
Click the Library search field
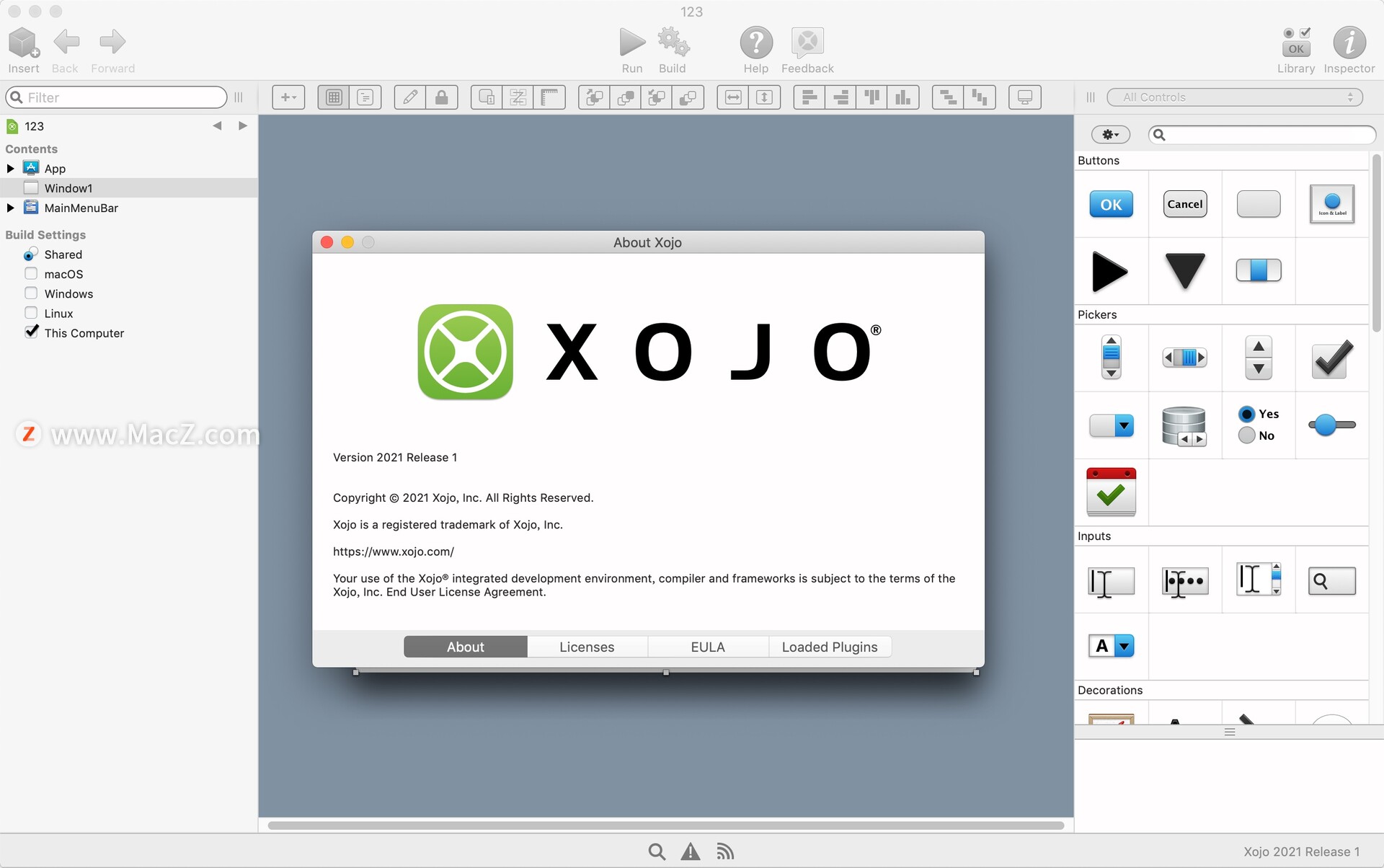(x=1262, y=135)
